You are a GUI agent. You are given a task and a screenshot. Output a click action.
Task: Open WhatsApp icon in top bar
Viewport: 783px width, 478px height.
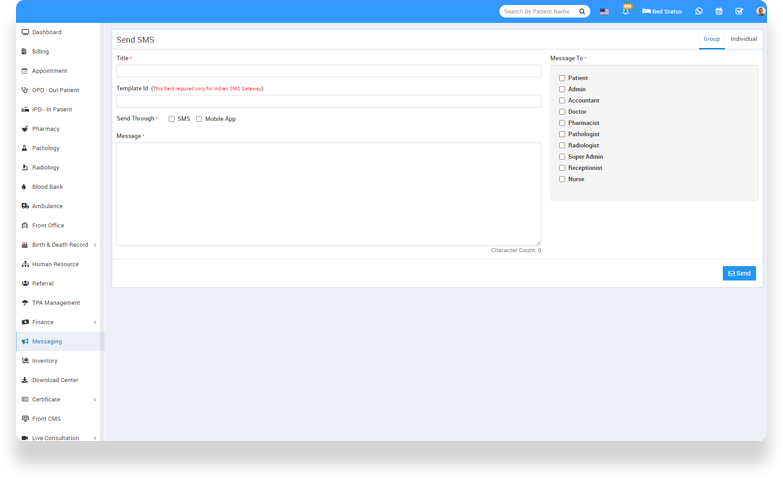pyautogui.click(x=699, y=12)
